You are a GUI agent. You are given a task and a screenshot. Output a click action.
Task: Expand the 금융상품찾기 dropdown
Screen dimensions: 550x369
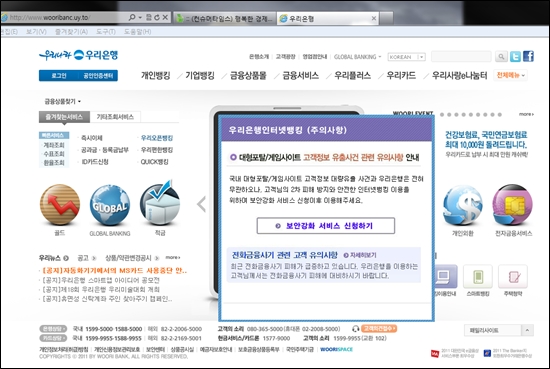tap(62, 101)
